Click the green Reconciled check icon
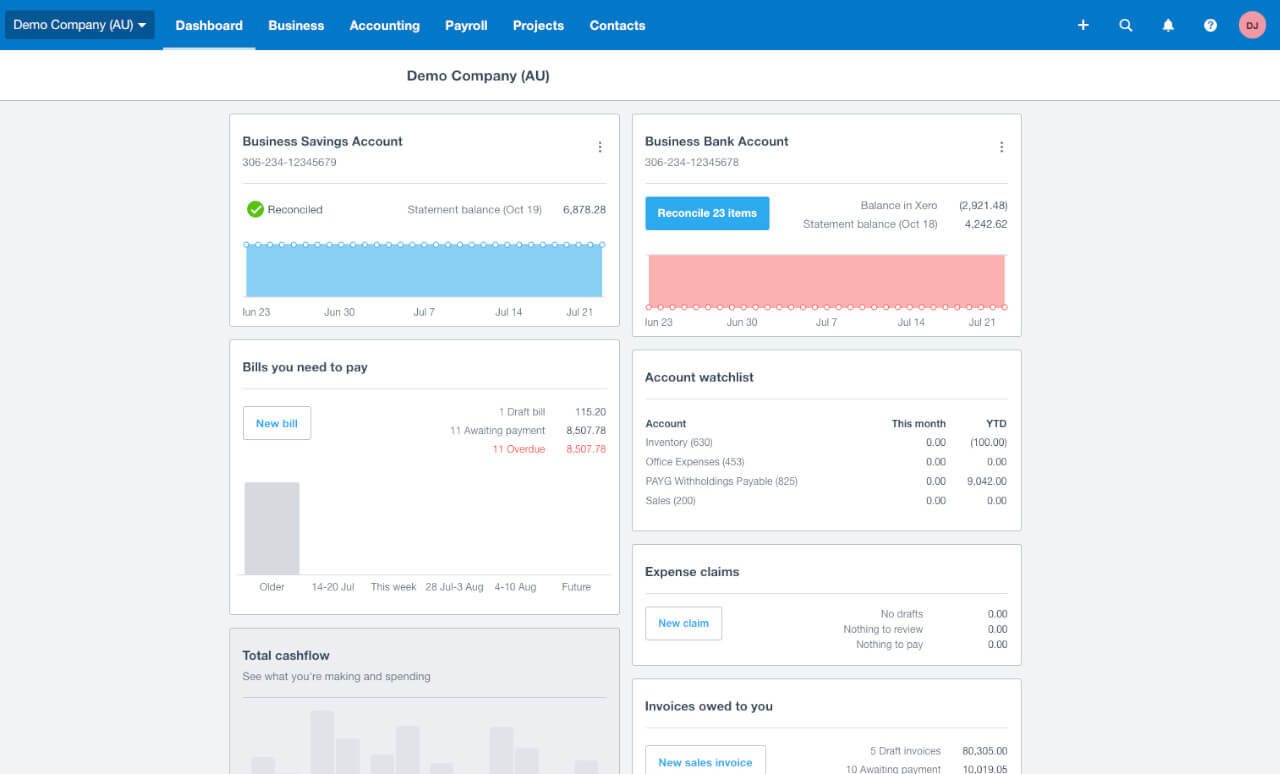The image size is (1280, 774). click(x=255, y=209)
